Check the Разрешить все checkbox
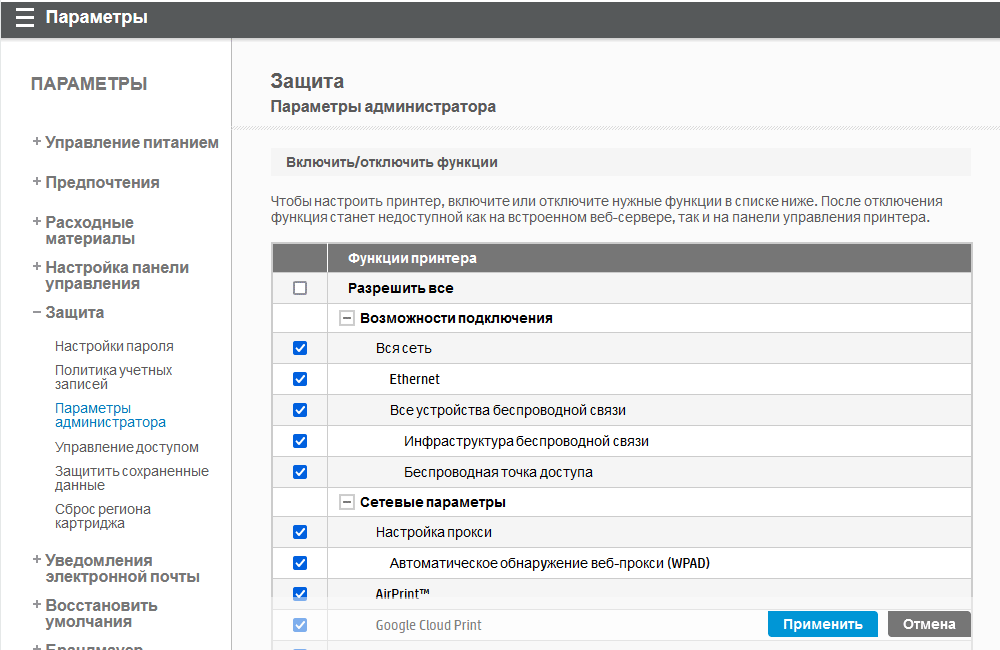Screen dimensions: 1000x650 coord(300,288)
